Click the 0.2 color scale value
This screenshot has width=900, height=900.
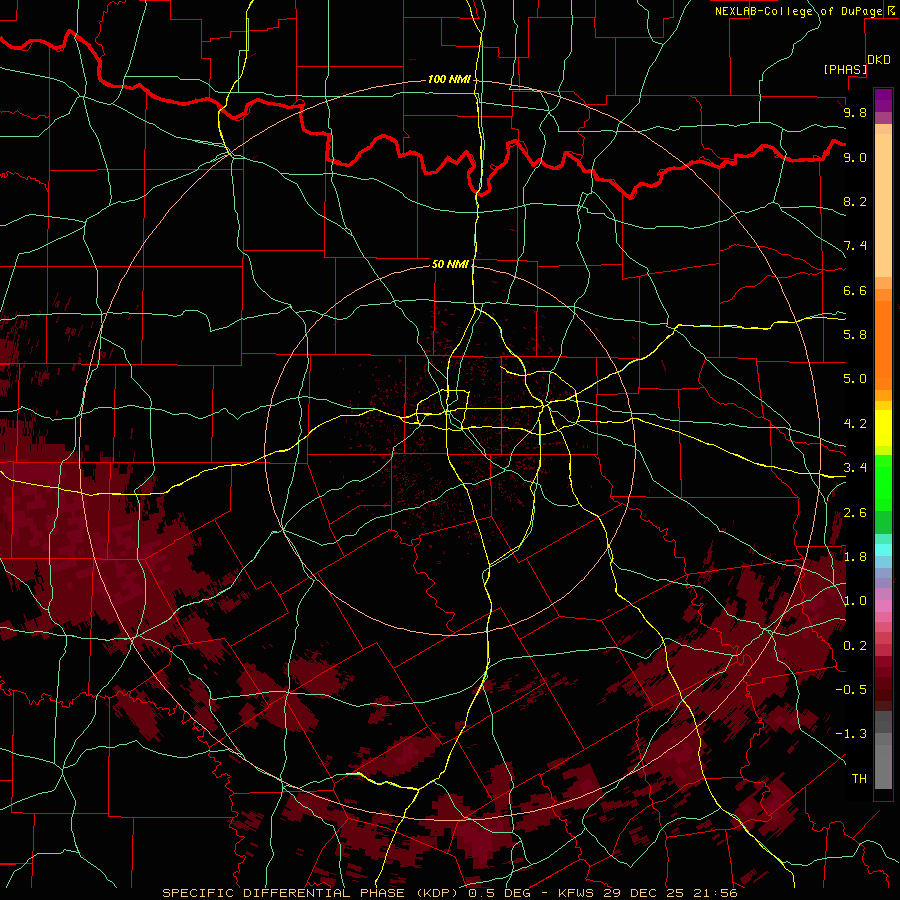pyautogui.click(x=855, y=646)
